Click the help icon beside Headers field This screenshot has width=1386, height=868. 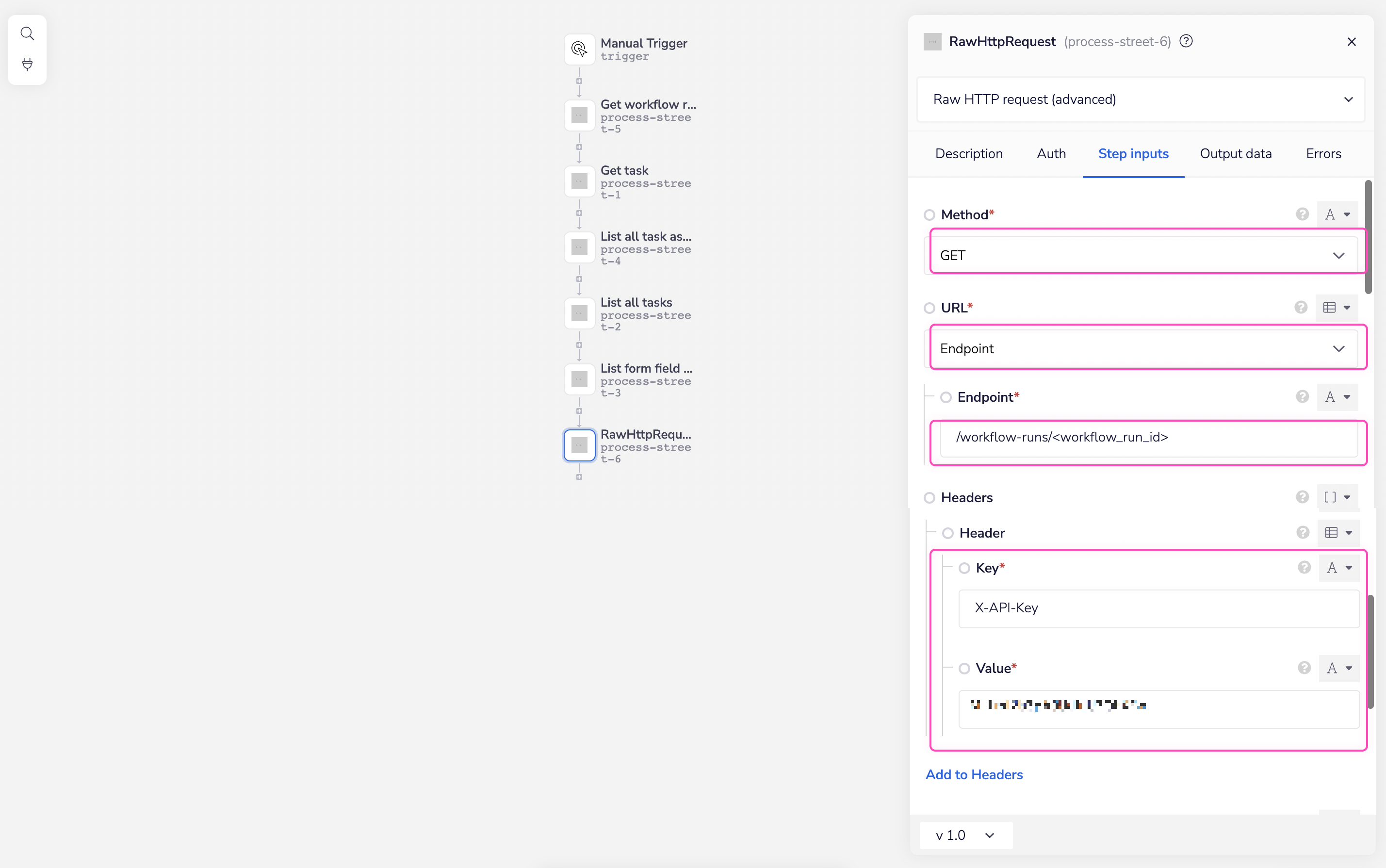click(1302, 497)
